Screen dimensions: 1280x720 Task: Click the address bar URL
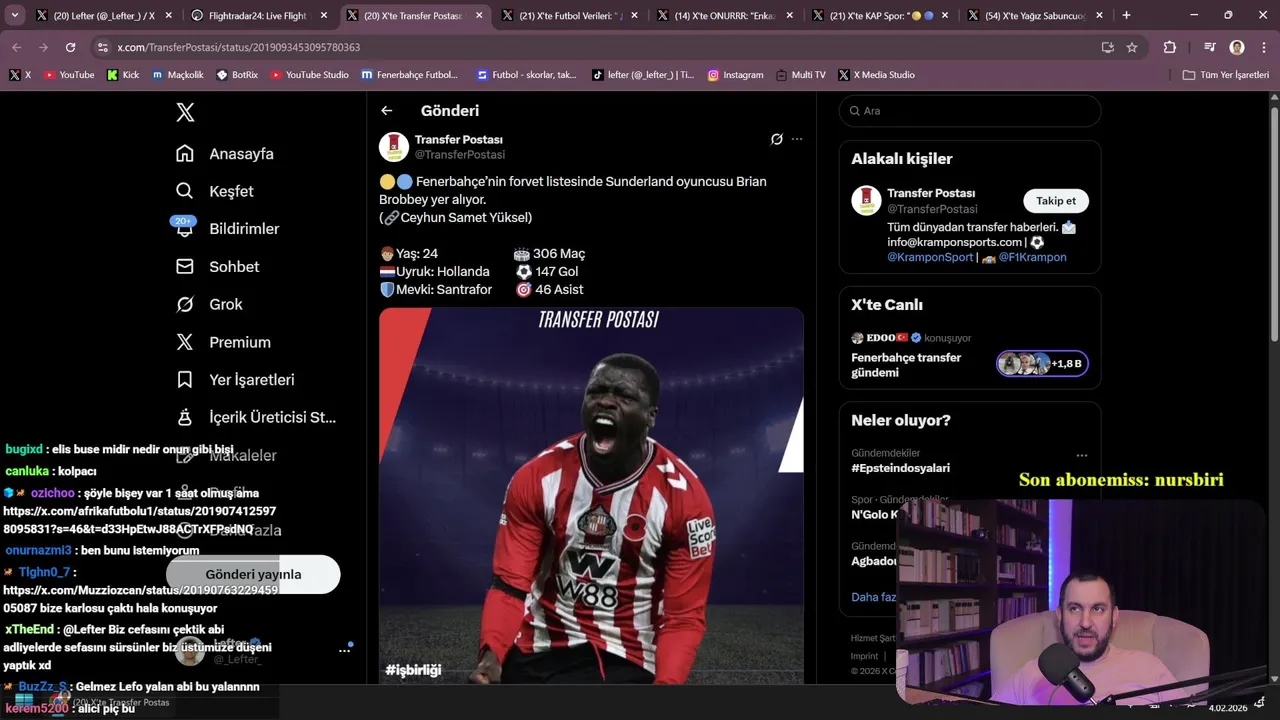pyautogui.click(x=238, y=47)
